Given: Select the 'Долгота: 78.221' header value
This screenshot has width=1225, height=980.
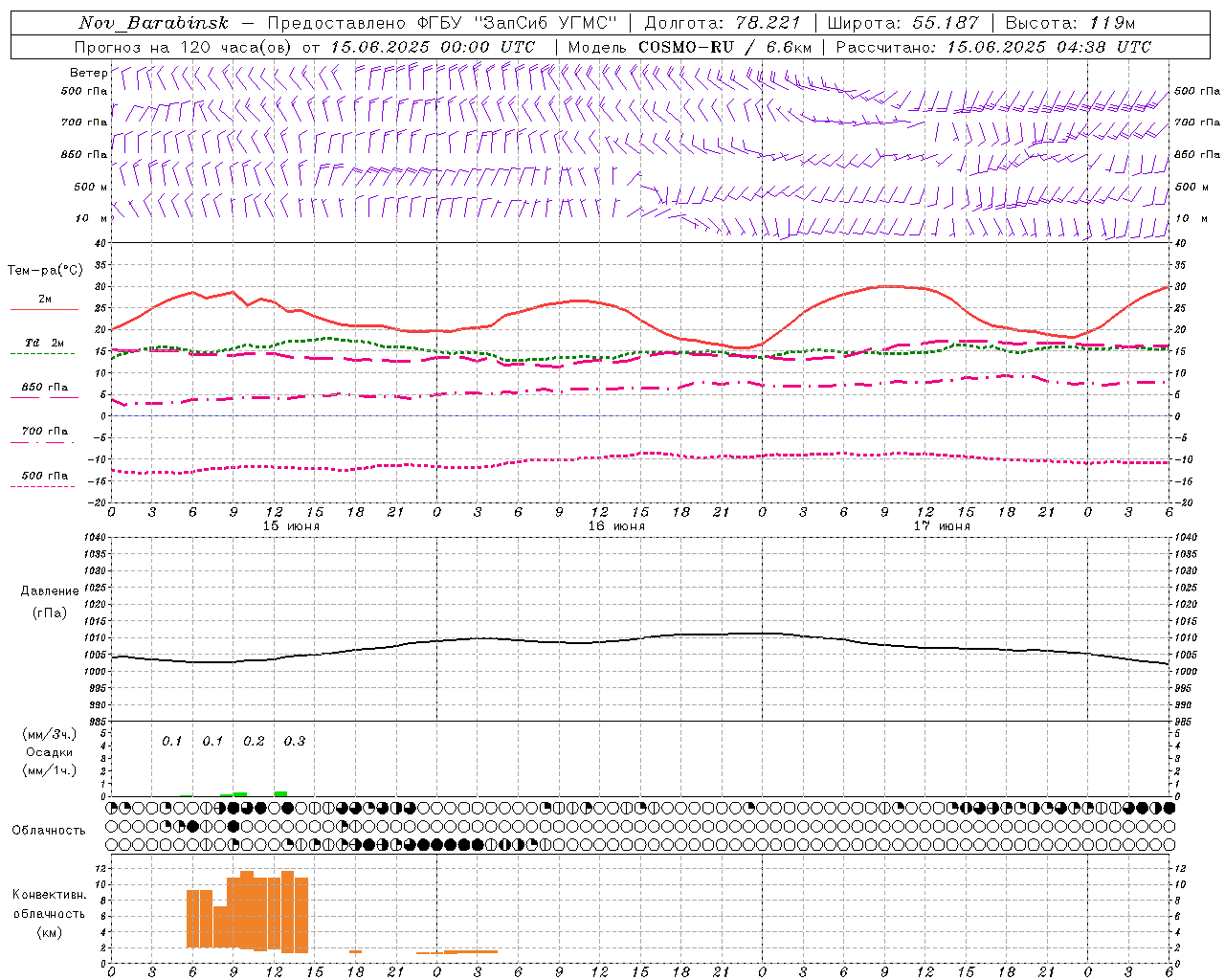Looking at the screenshot, I should coord(723,23).
